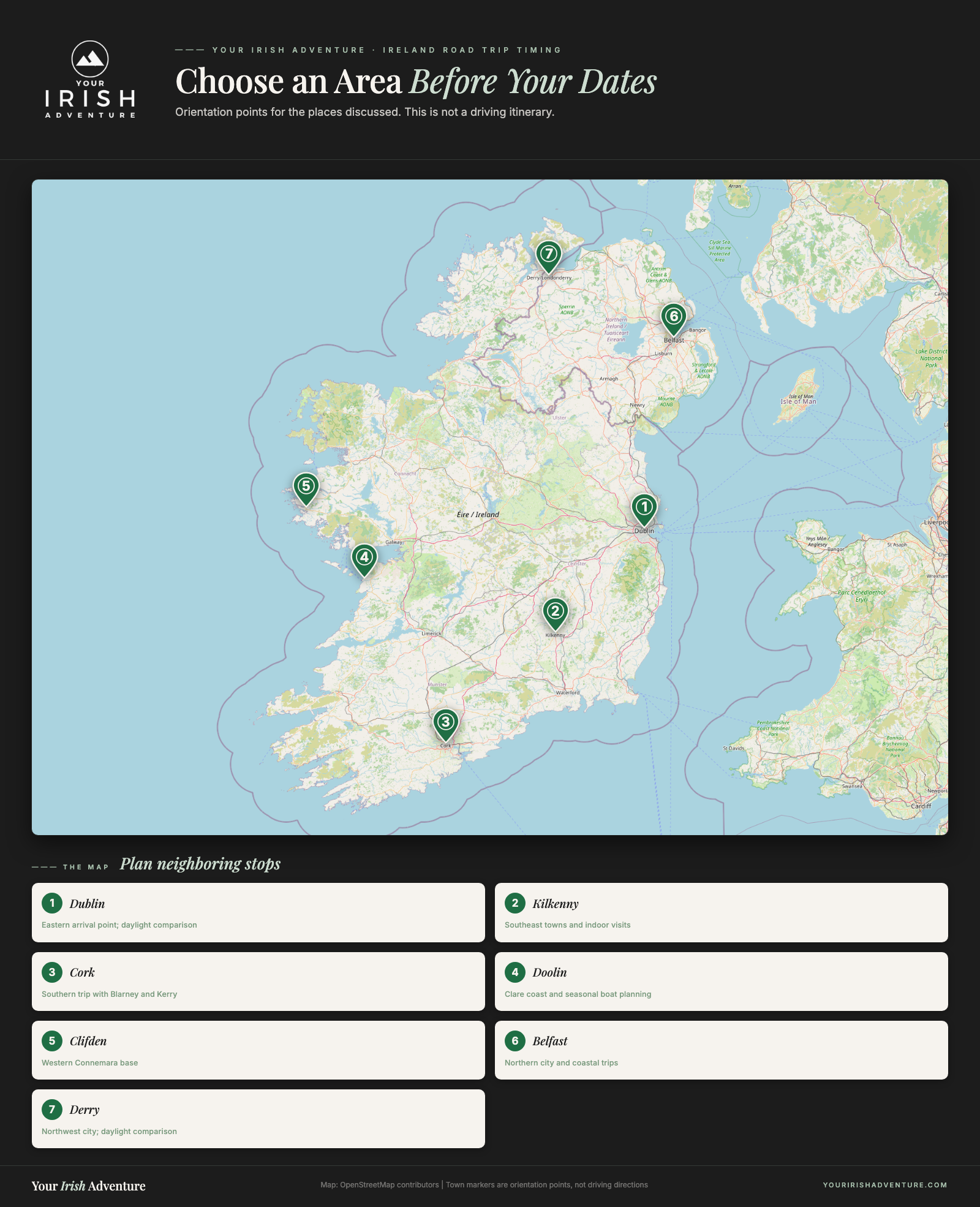Click the green 1 badge beside Dublin
Screen dimensions: 980x1207
(52, 902)
